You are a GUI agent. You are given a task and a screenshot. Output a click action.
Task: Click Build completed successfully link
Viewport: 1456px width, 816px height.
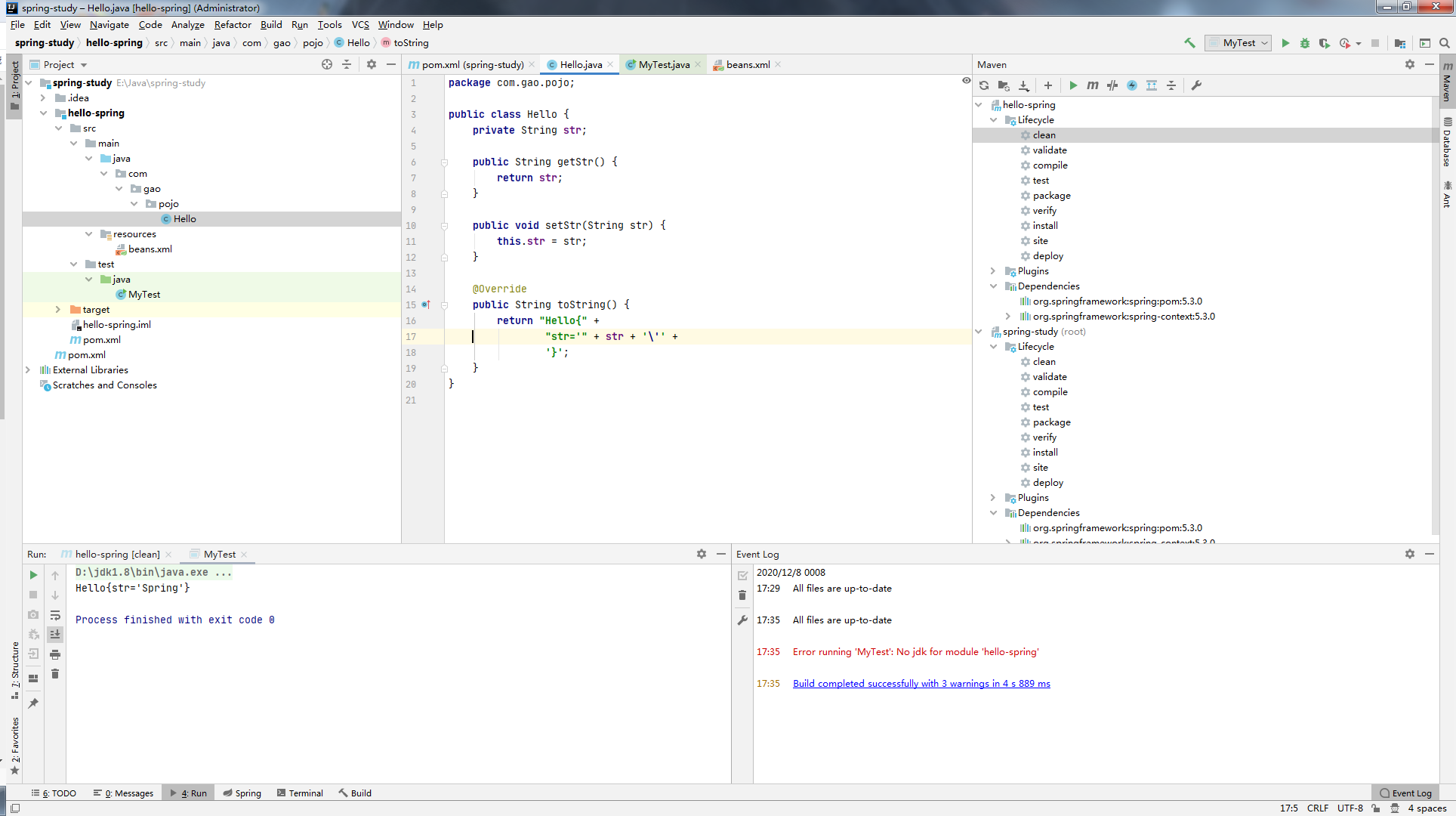pyautogui.click(x=921, y=684)
